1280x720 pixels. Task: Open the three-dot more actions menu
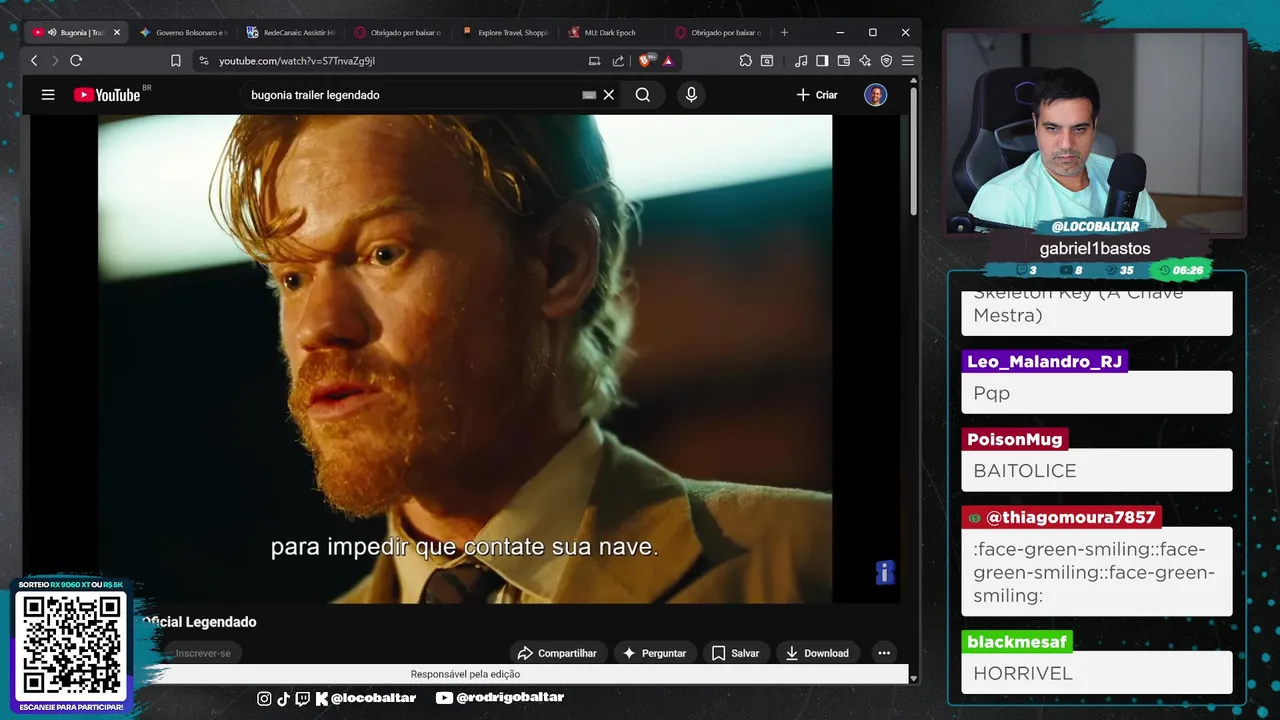tap(884, 653)
